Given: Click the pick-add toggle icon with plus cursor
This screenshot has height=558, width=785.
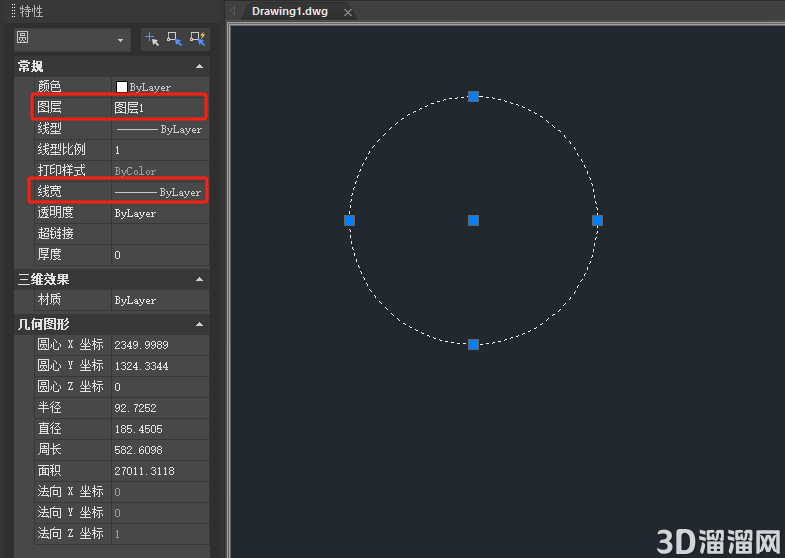Looking at the screenshot, I should (x=152, y=39).
